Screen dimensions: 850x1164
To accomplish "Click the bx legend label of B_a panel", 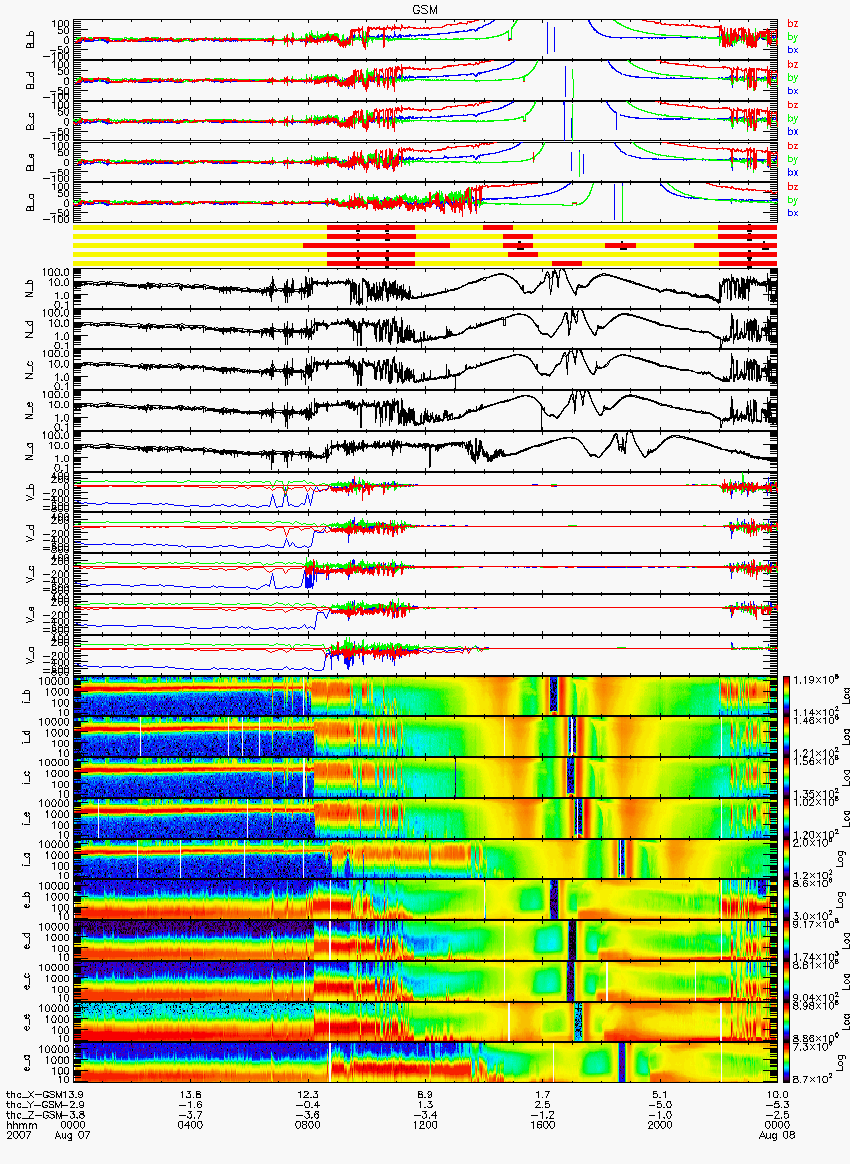I will [x=793, y=213].
